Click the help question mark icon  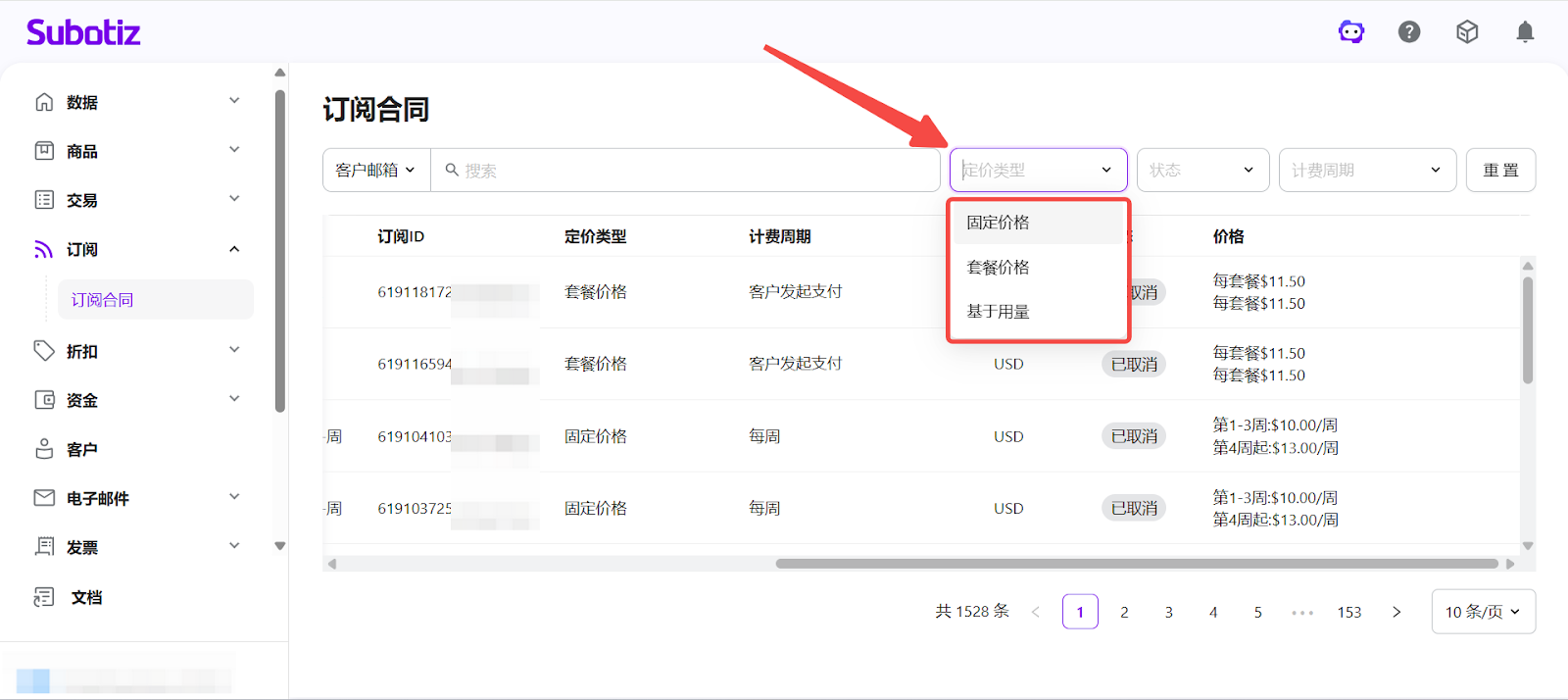(1409, 32)
